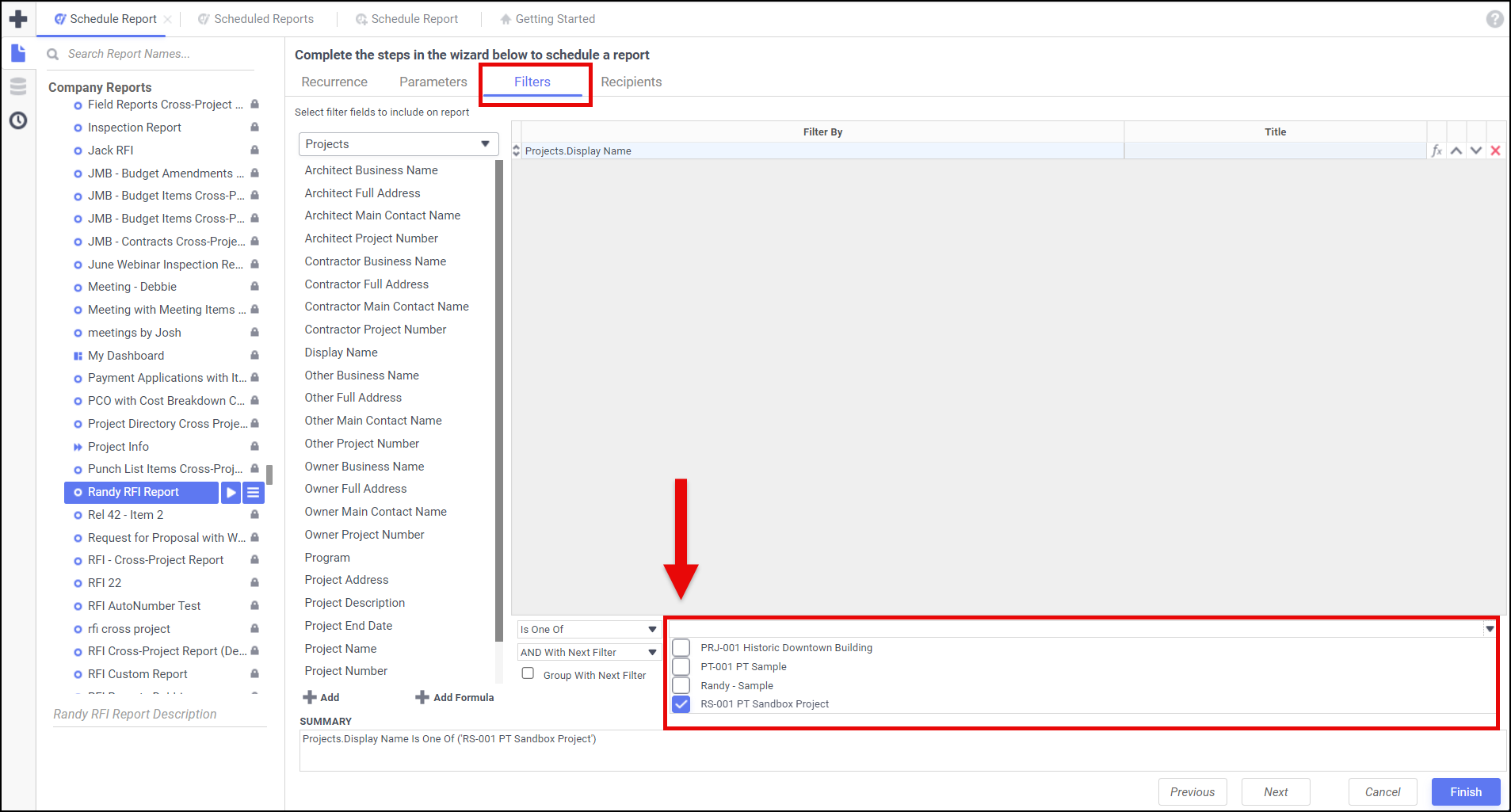Click the fx formula icon in filter row

[x=1437, y=151]
